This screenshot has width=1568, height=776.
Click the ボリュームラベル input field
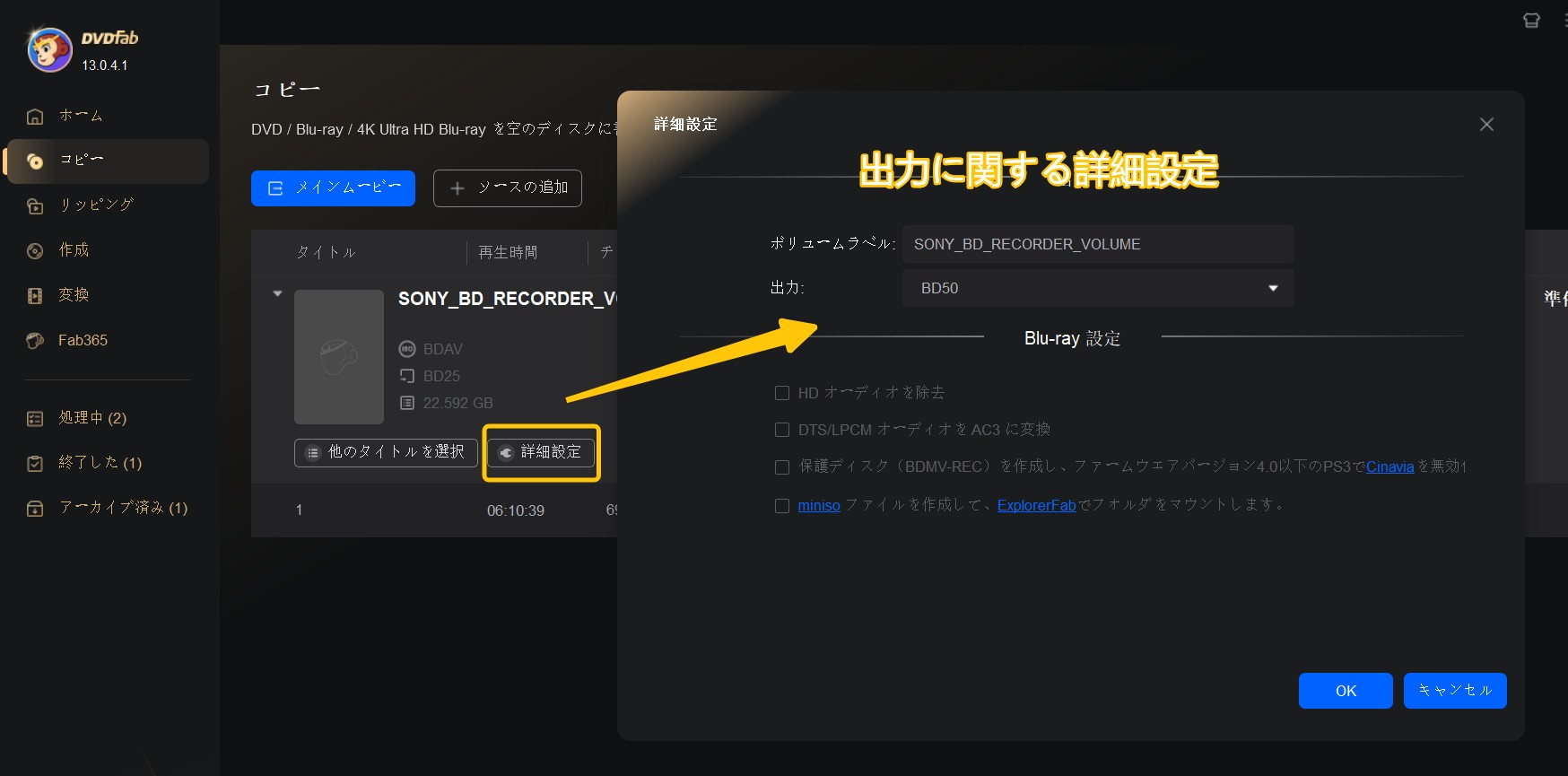click(1098, 244)
